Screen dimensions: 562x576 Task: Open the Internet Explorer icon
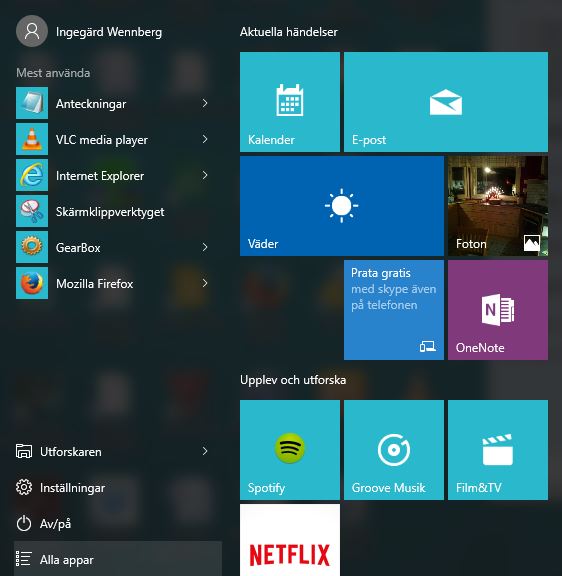32,175
